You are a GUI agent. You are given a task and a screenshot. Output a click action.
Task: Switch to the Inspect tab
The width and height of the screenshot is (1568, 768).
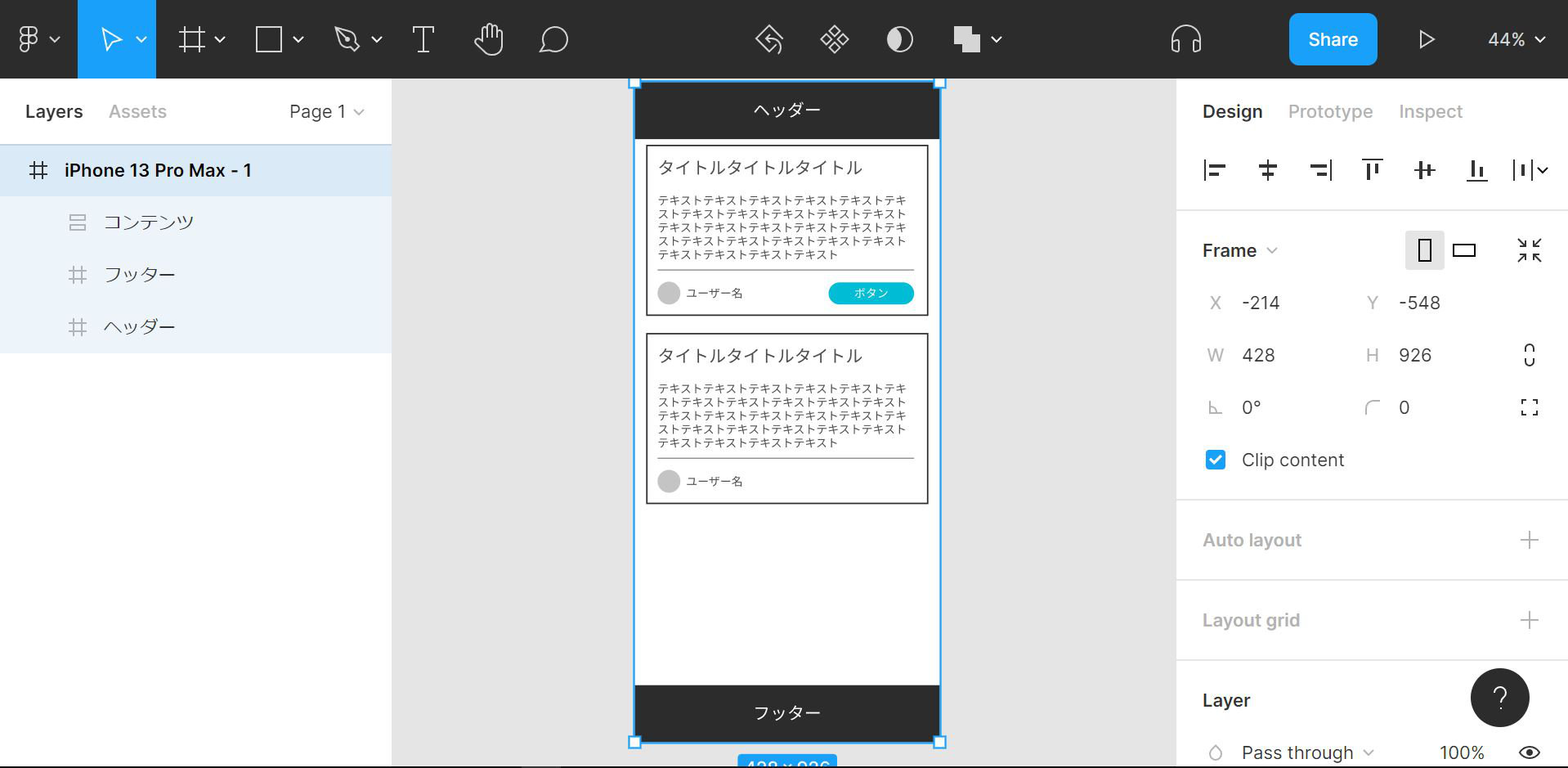point(1430,111)
